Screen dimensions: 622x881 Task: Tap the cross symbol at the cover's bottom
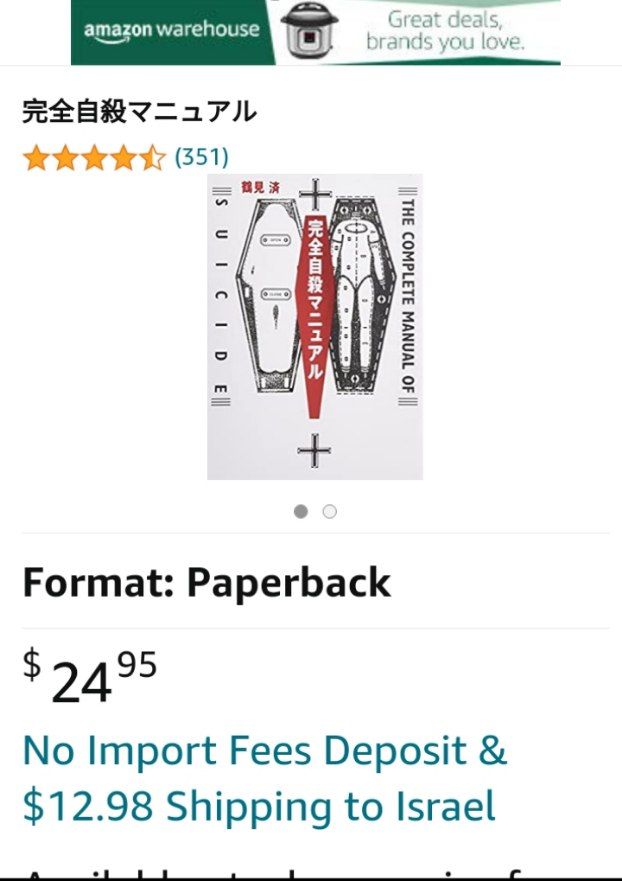314,450
